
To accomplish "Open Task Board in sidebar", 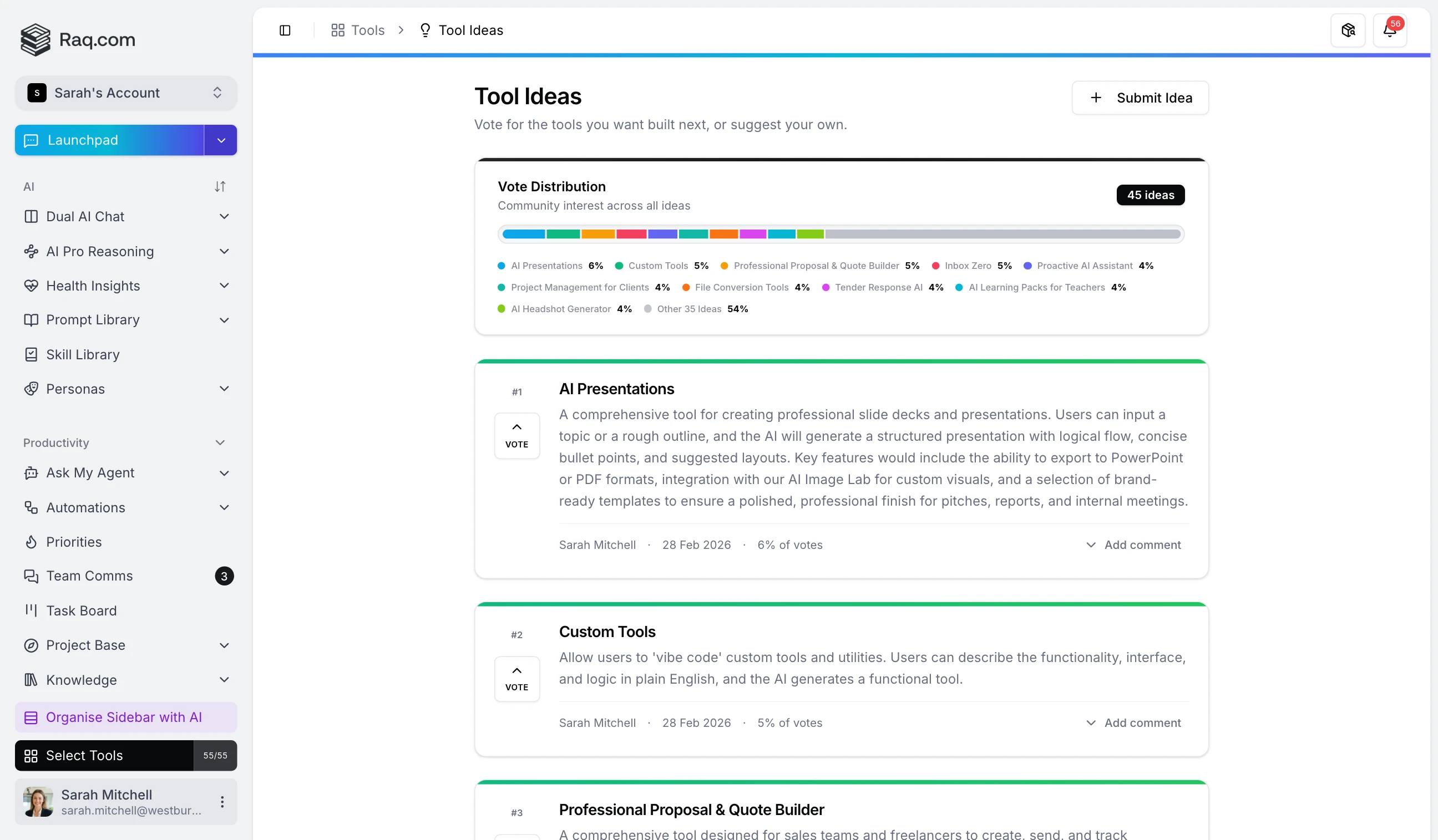I will pyautogui.click(x=81, y=610).
